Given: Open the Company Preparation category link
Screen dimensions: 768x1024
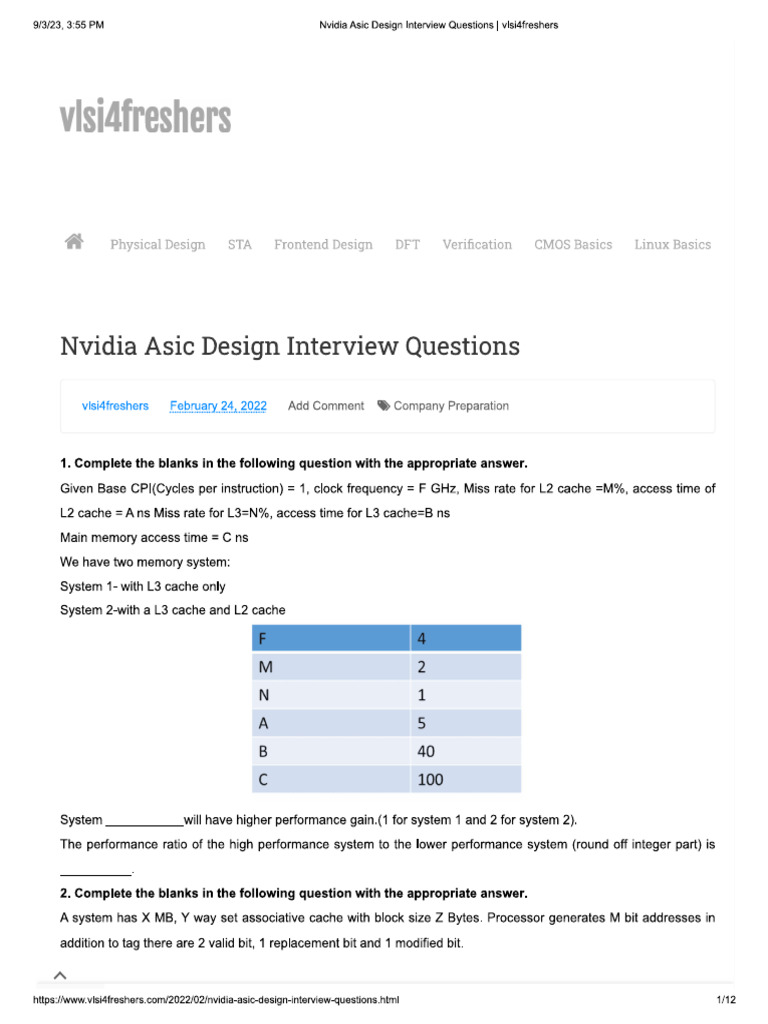Looking at the screenshot, I should [x=451, y=406].
